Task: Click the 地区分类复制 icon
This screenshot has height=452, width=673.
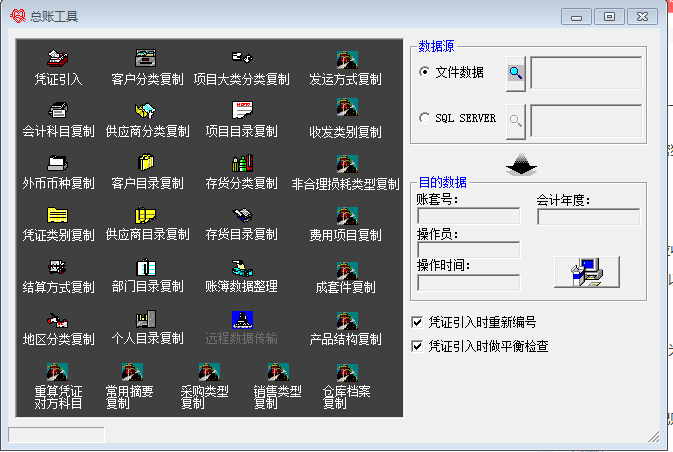Action: [58, 320]
